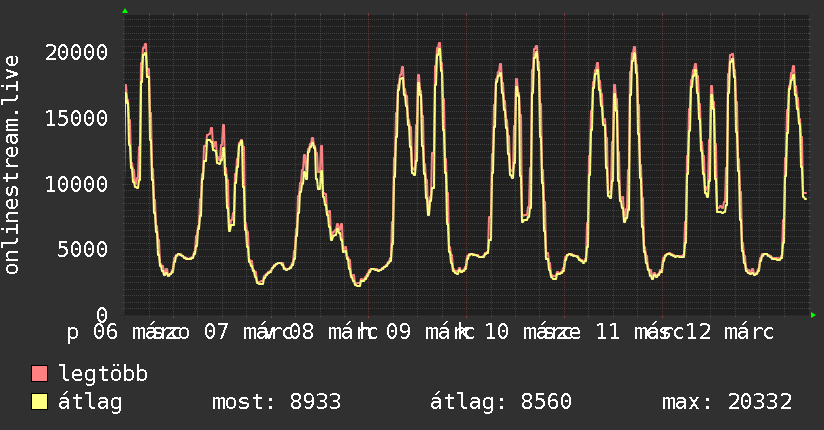824x430 pixels.
Task: Click the yellow átlag legend swatch
Action: [39, 402]
